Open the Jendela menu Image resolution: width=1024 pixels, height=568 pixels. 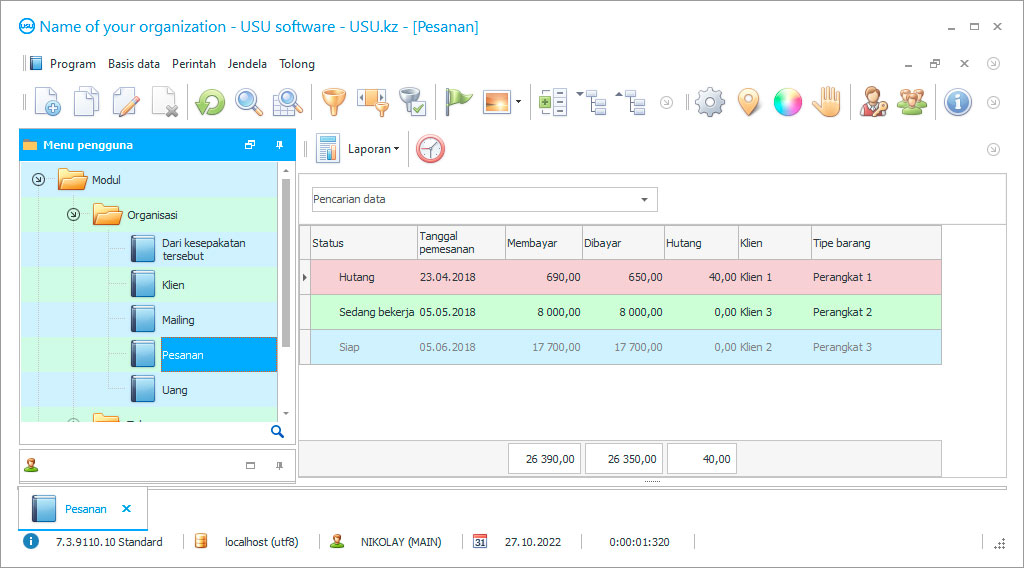click(247, 64)
